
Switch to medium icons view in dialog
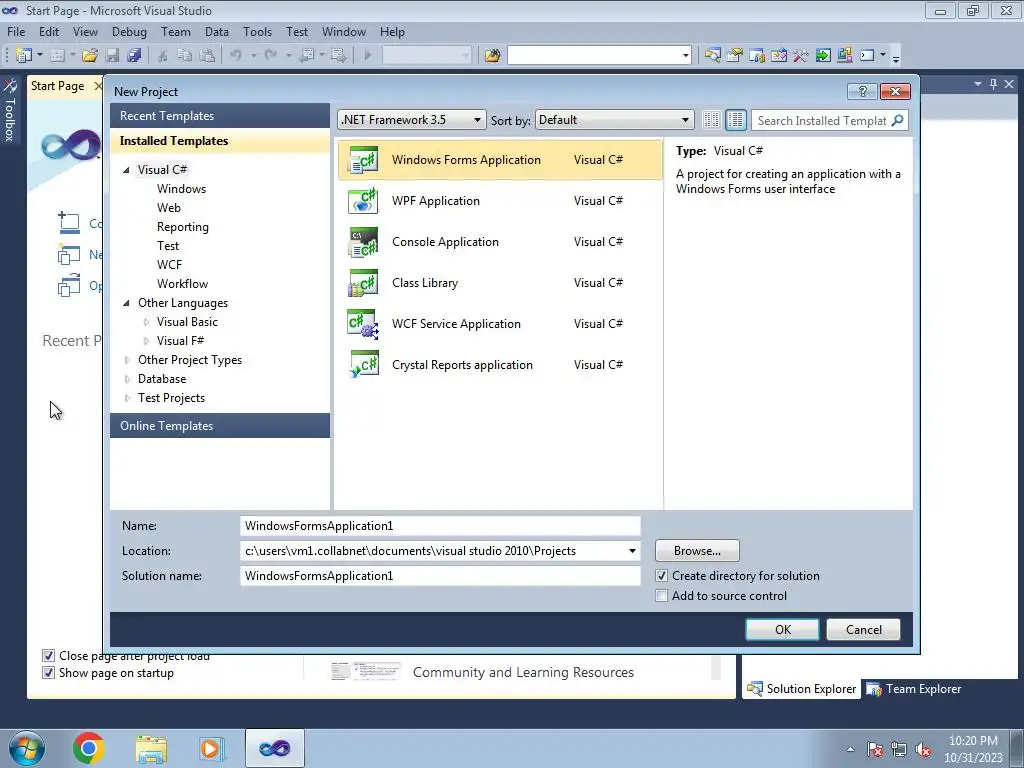735,120
